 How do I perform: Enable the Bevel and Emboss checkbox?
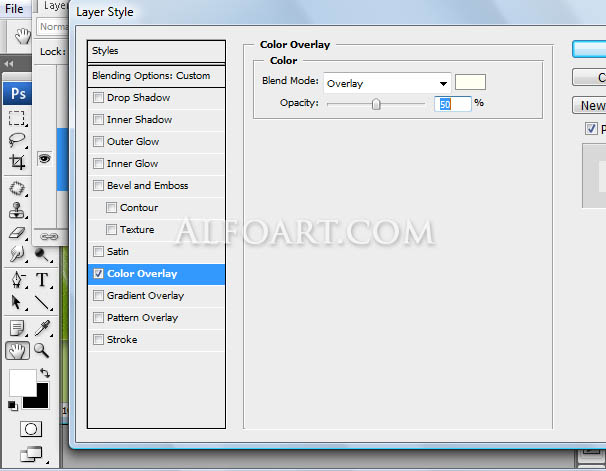98,185
